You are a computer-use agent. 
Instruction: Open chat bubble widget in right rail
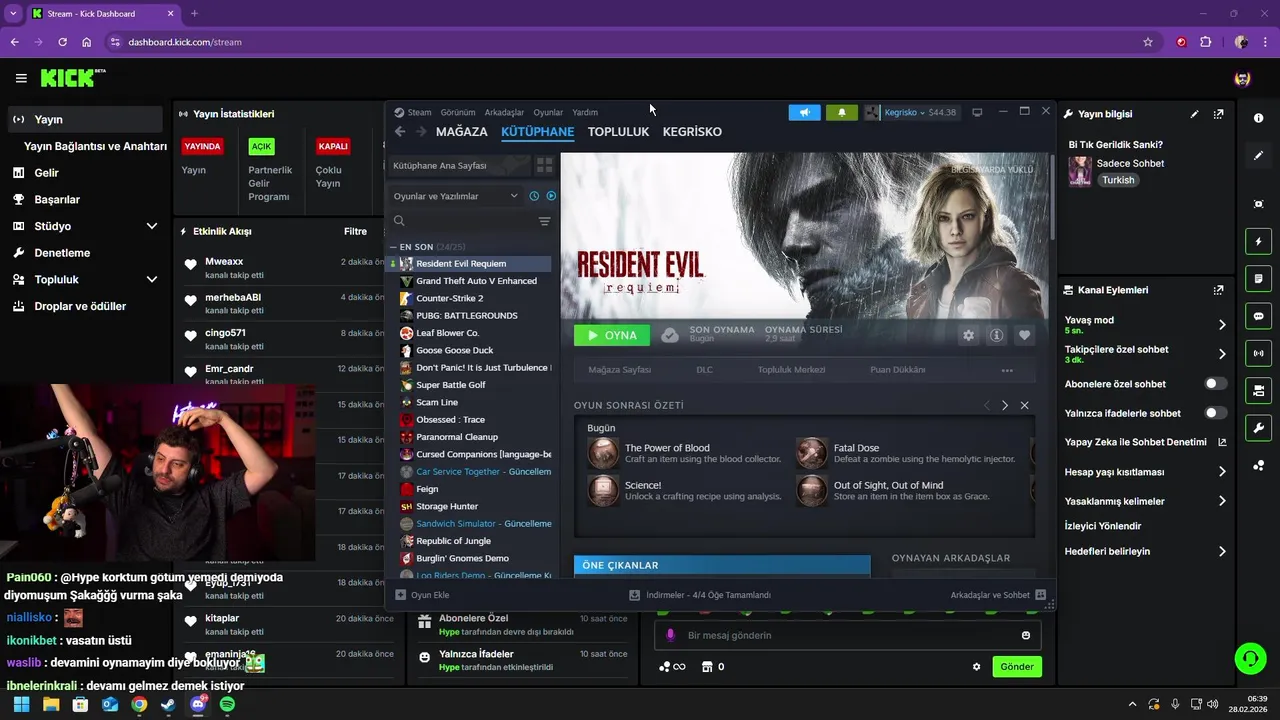tap(1258, 315)
